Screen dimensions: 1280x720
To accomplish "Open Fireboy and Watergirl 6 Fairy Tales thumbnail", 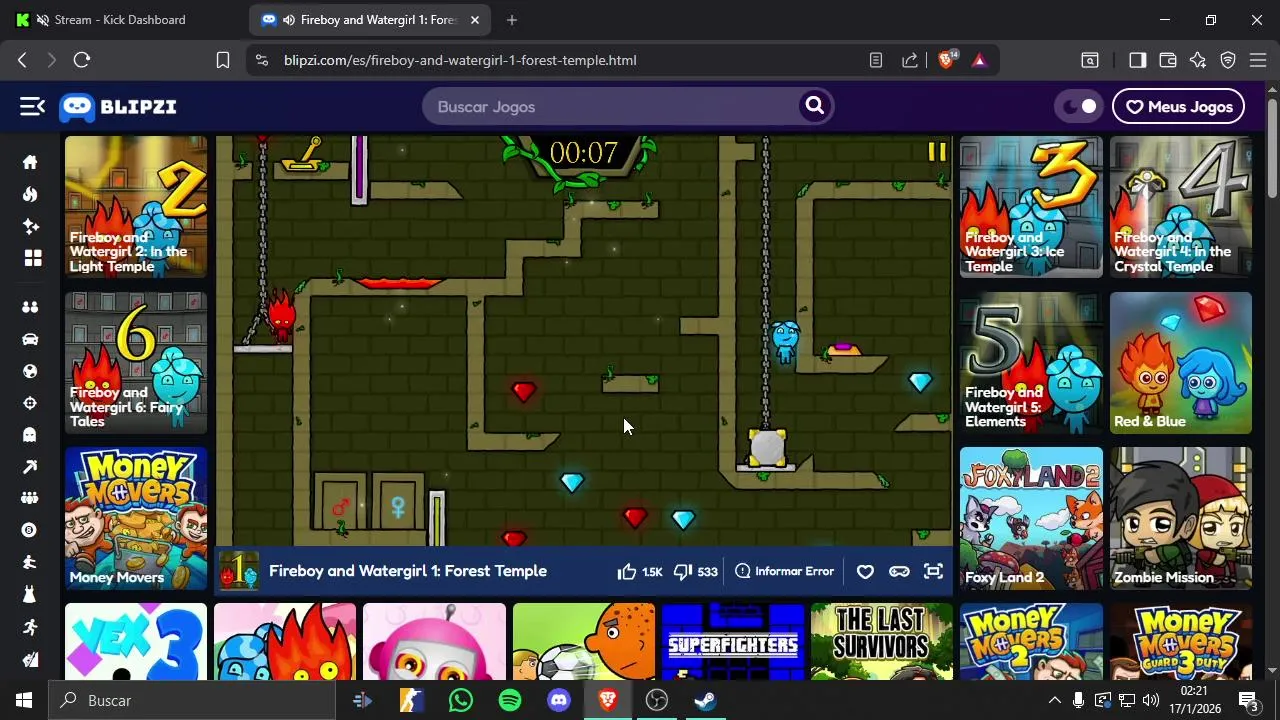I will [x=136, y=362].
